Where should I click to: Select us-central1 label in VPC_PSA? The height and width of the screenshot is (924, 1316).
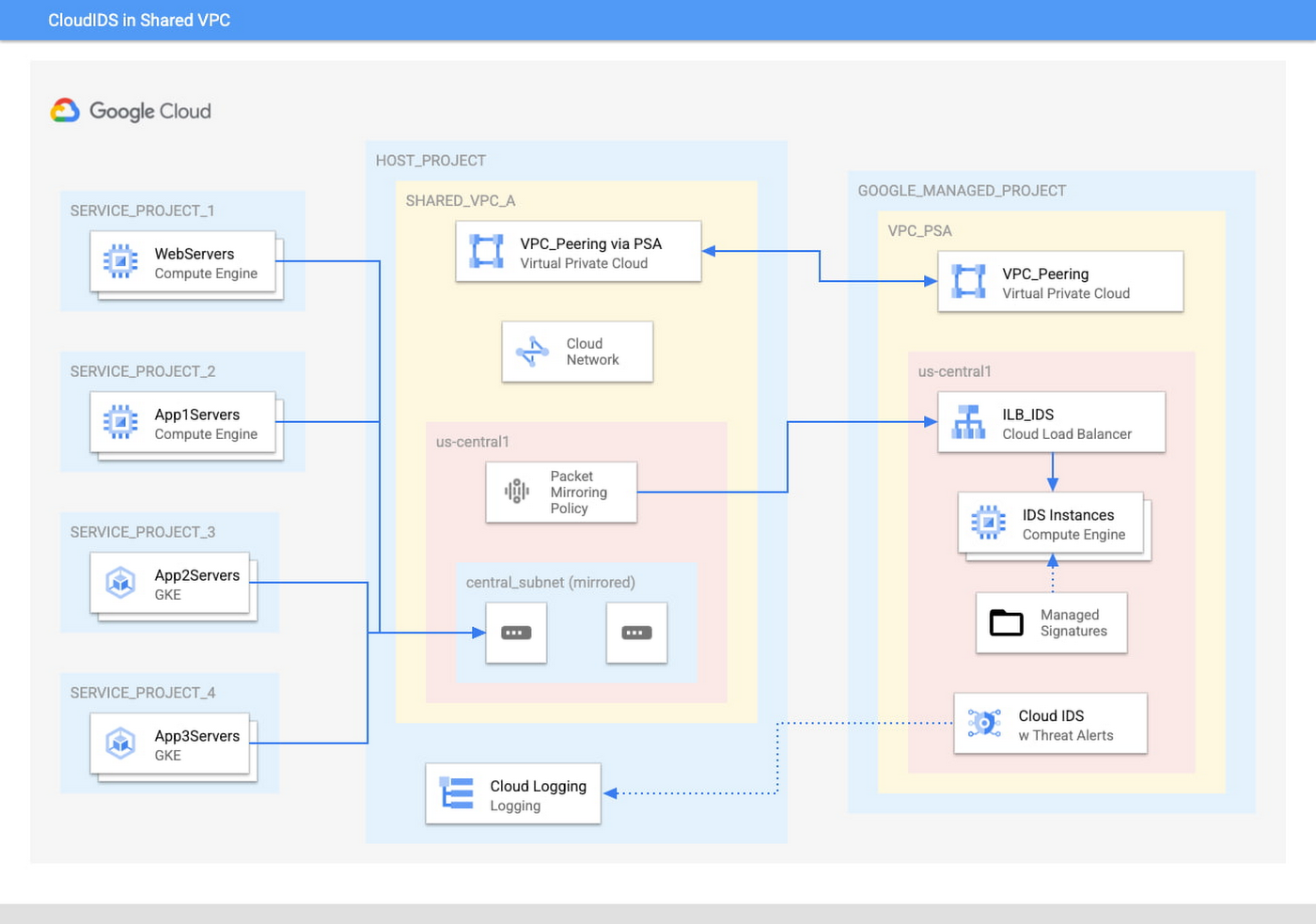click(x=954, y=371)
